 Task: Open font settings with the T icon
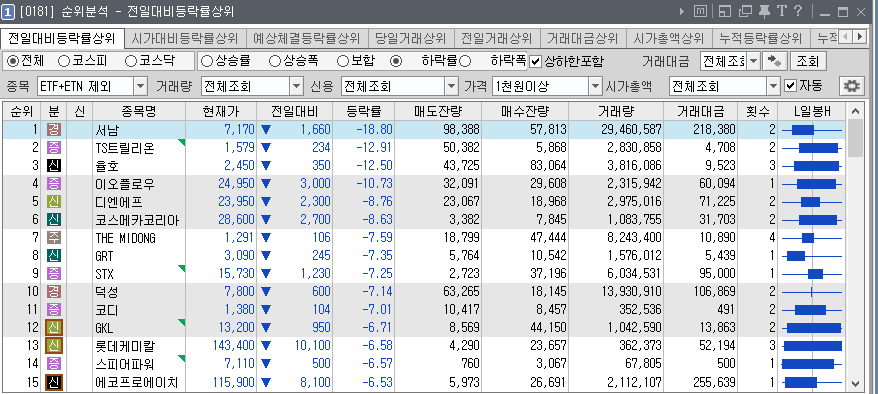click(782, 11)
